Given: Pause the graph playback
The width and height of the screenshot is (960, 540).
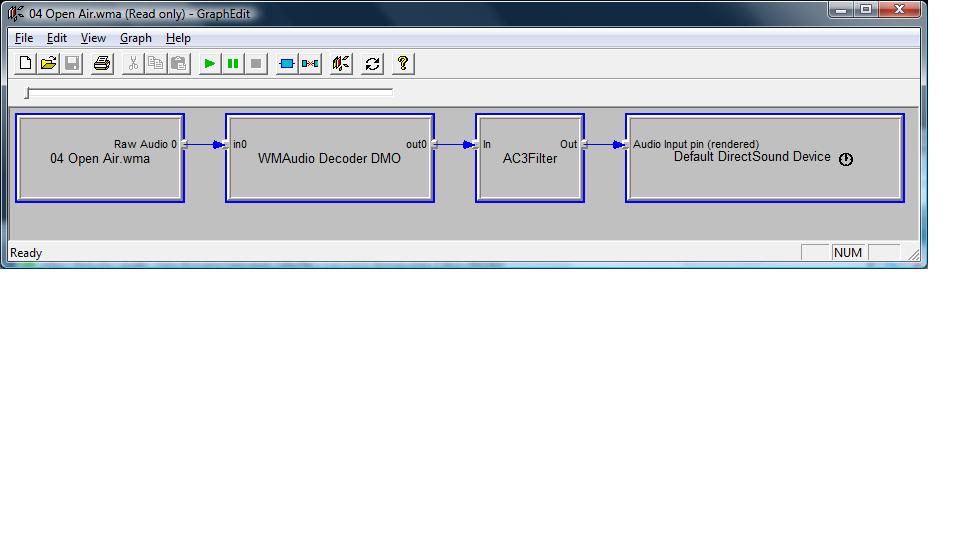Looking at the screenshot, I should (232, 63).
